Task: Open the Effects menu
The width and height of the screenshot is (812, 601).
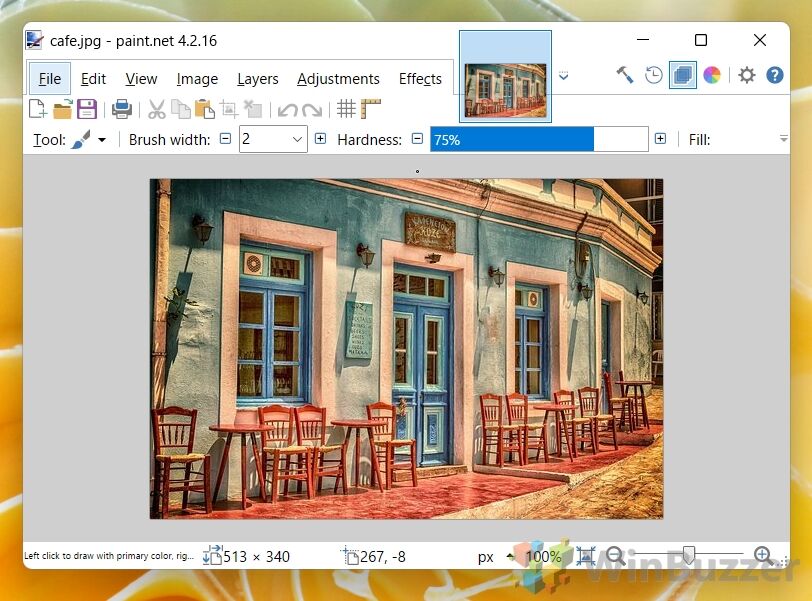Action: click(x=420, y=79)
